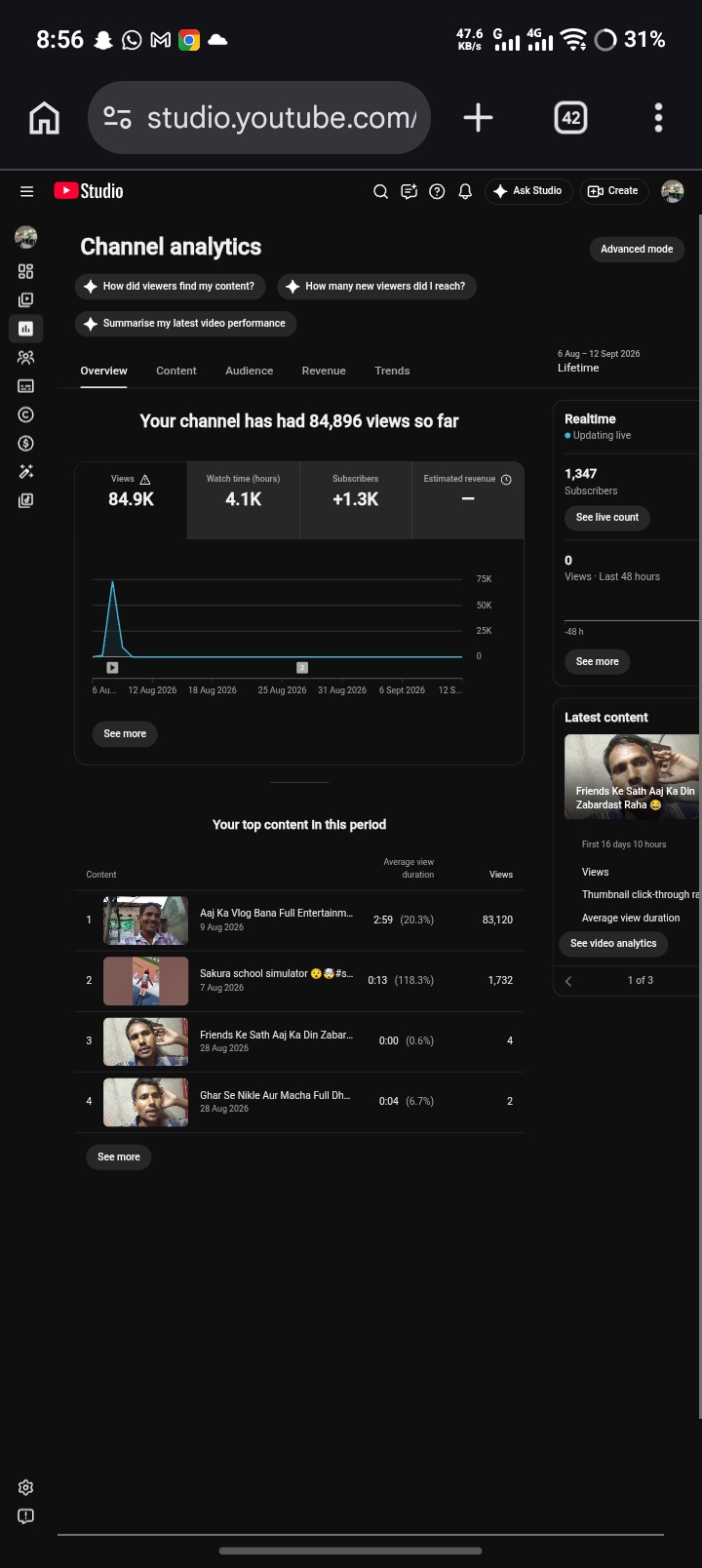
Task: Click the warning triangle beside Views
Action: pos(145,480)
